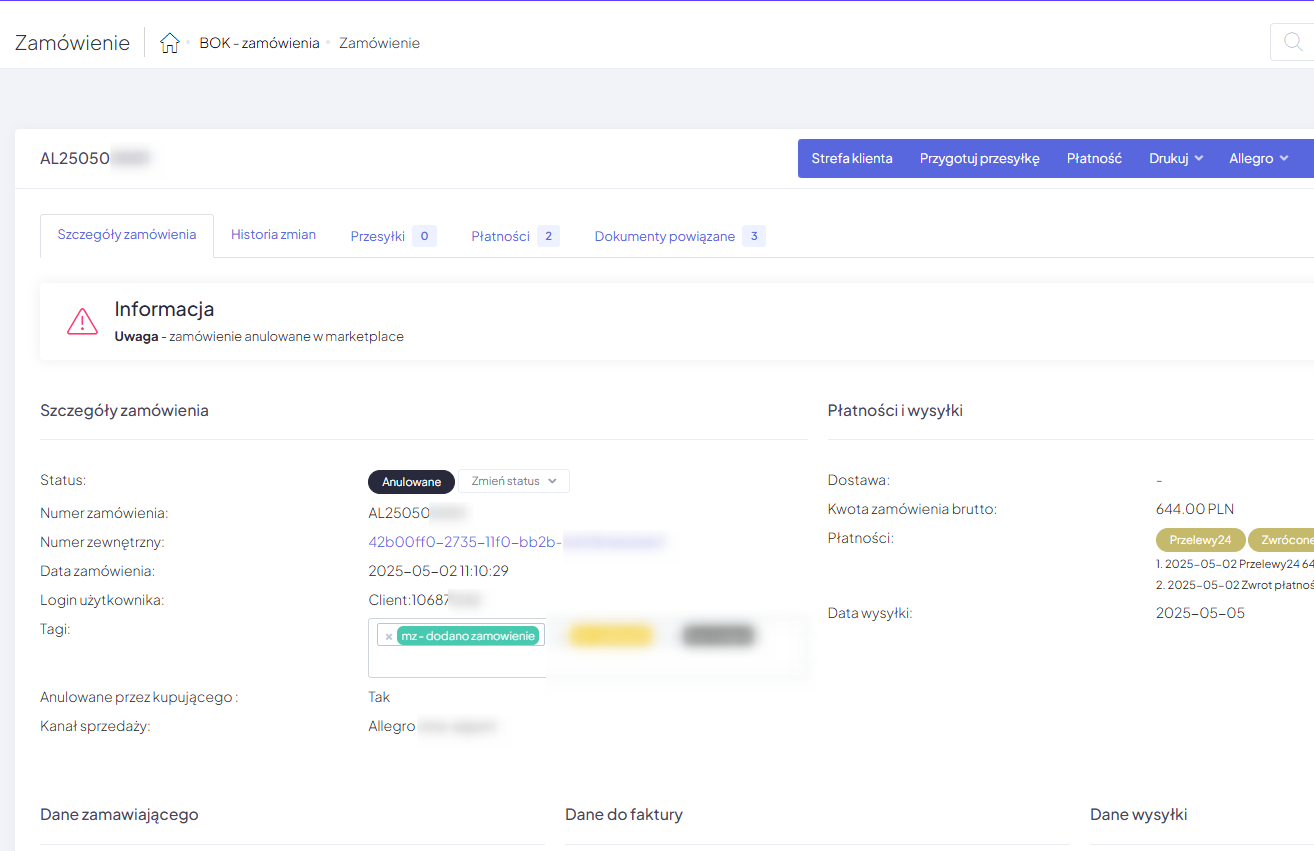Click the Dokumenty powiązane count badge

pyautogui.click(x=753, y=237)
